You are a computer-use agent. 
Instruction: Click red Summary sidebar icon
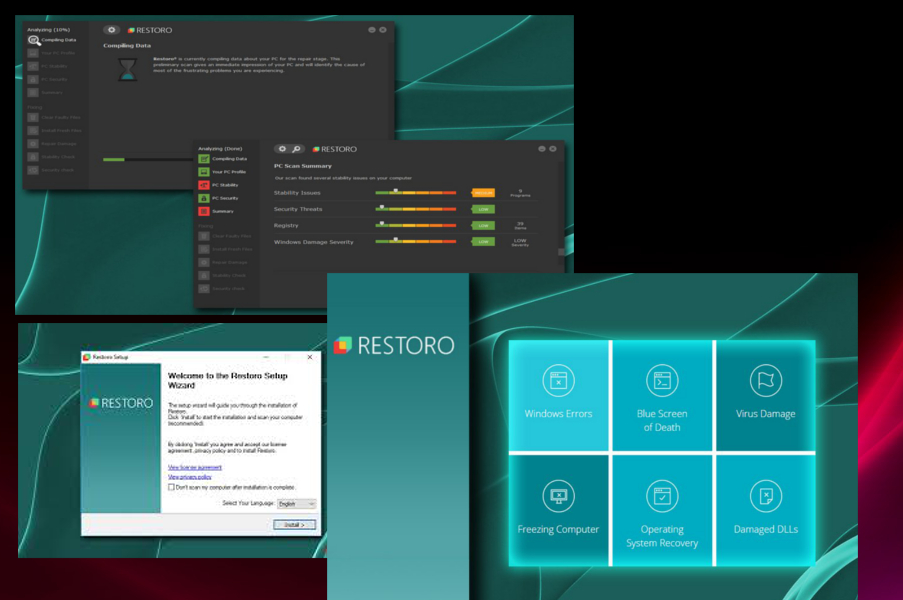pos(204,211)
